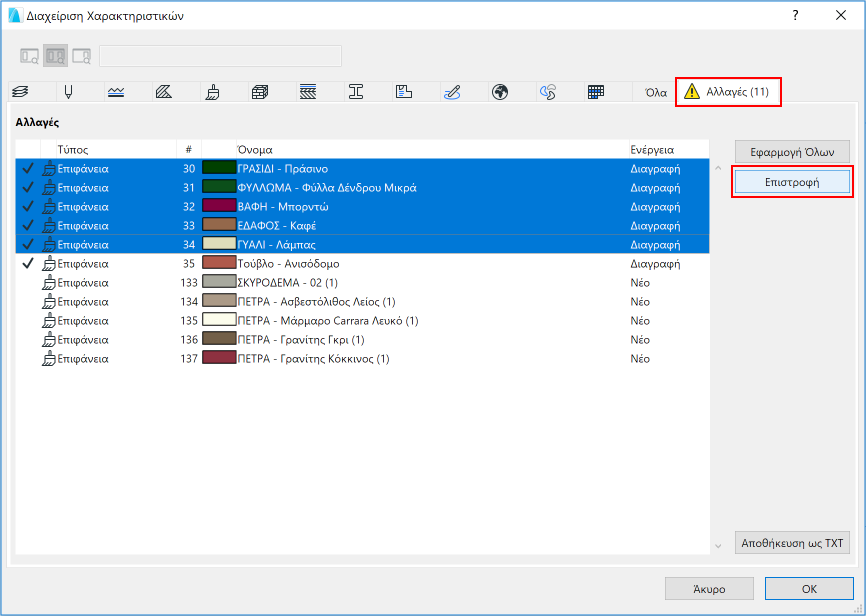Viewport: 866px width, 616px height.
Task: Toggle checkmark on Τούβλο - Ανισόδομο row
Action: point(27,264)
